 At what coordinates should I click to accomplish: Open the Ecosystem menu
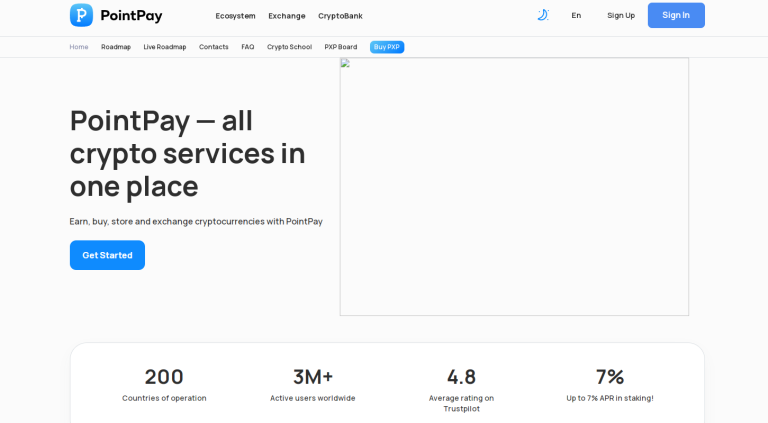pyautogui.click(x=236, y=16)
